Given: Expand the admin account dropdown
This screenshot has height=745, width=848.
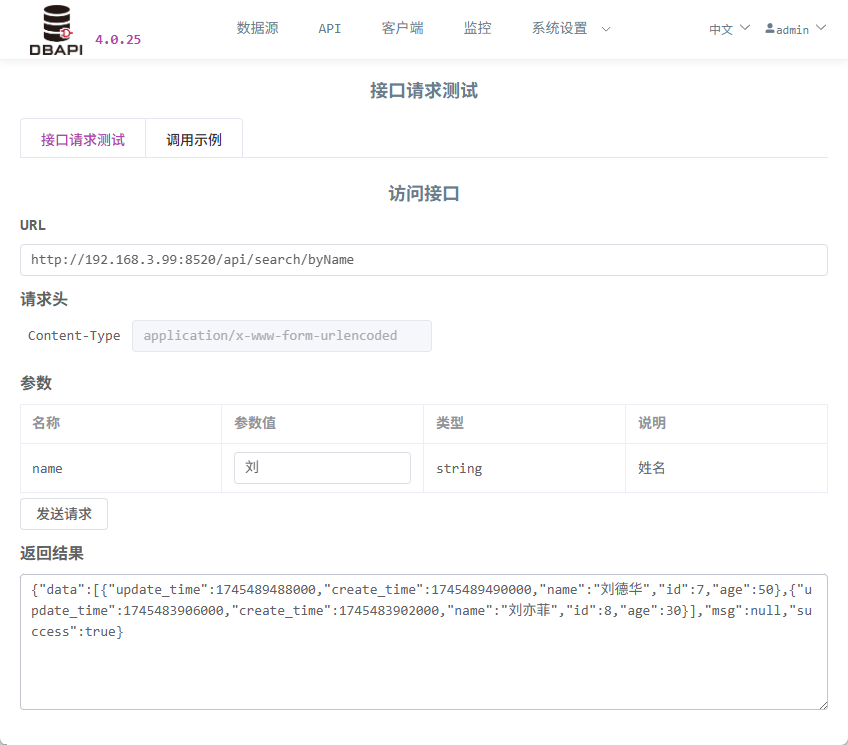Looking at the screenshot, I should [796, 29].
